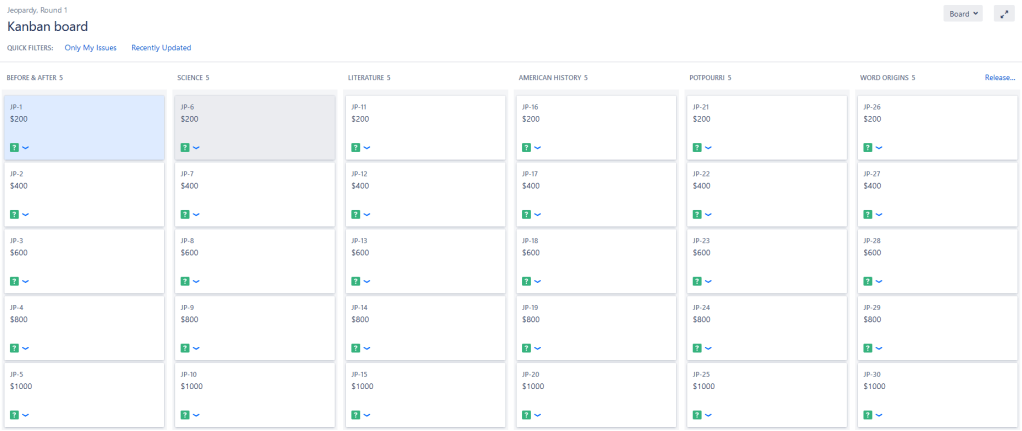Image resolution: width=1022 pixels, height=431 pixels.
Task: Open the JP-9 issue key link
Action: pos(188,307)
